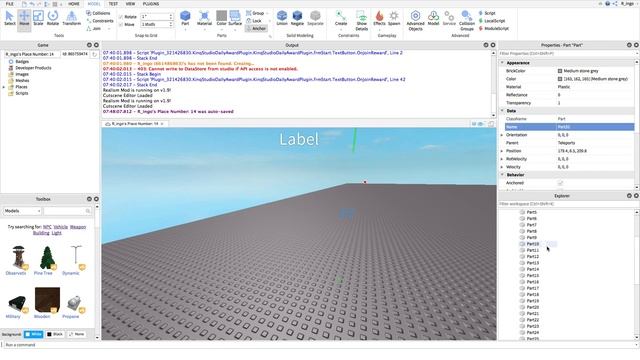
Task: Open the Models category dropdown in Toolbox
Action: click(22, 211)
